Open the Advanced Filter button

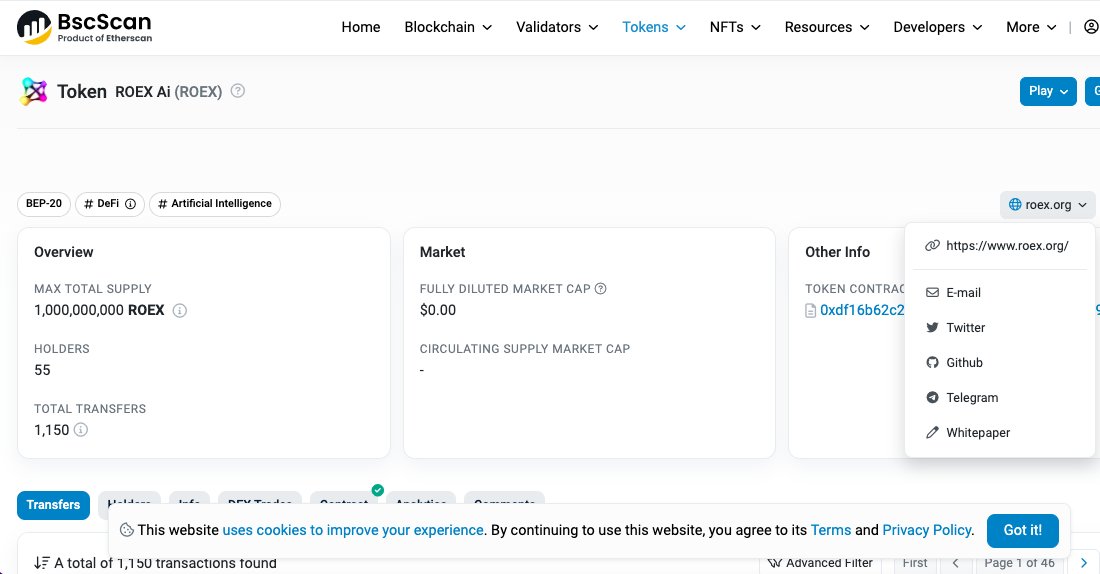[x=819, y=563]
